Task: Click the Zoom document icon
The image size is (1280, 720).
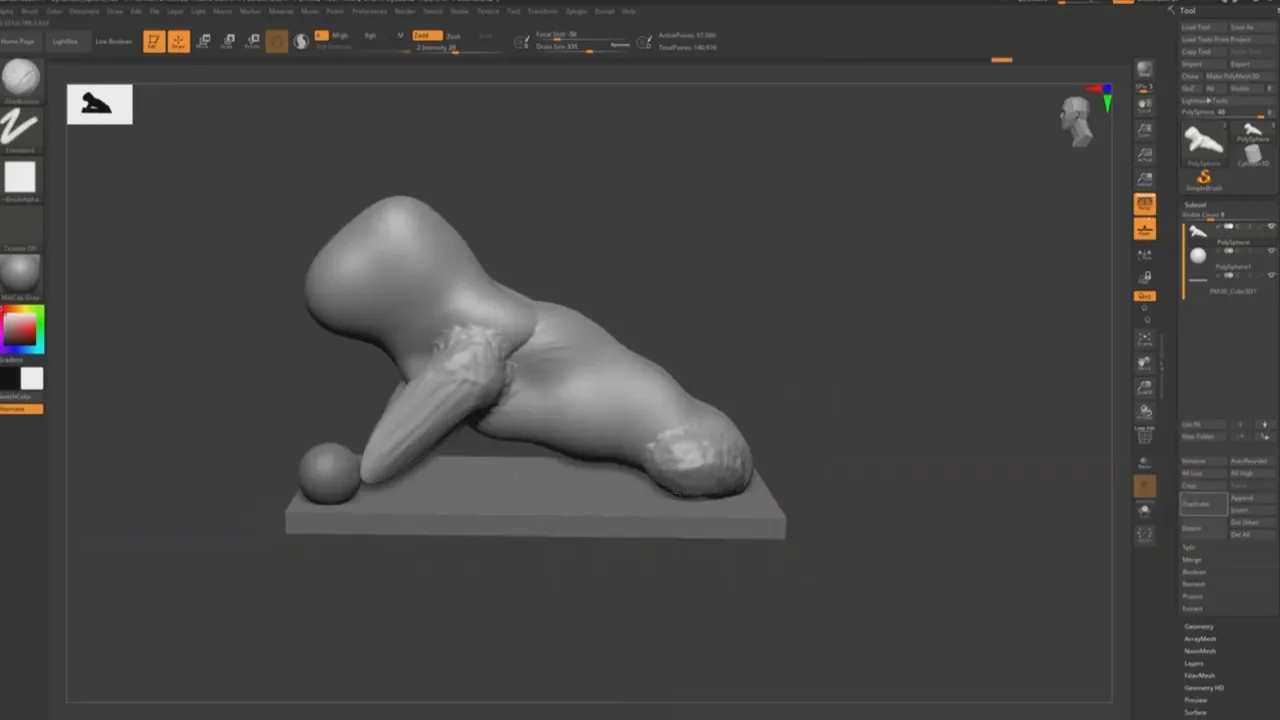Action: click(x=1145, y=130)
